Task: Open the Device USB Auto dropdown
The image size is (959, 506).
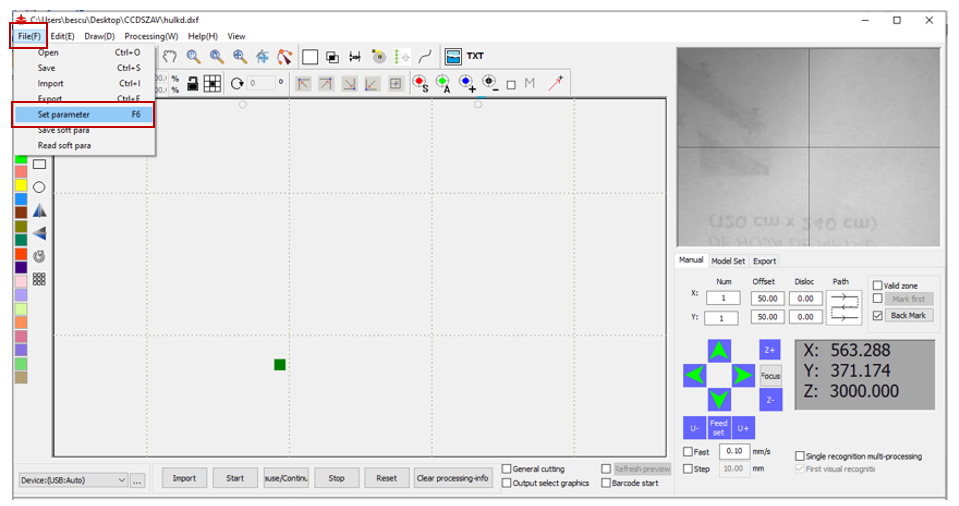Action: [x=73, y=480]
